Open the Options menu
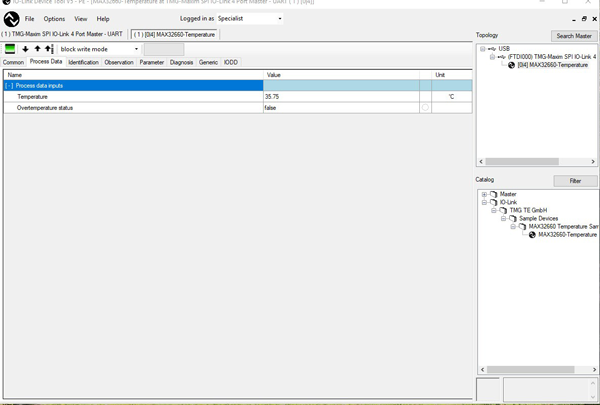This screenshot has width=600, height=405. pyautogui.click(x=54, y=19)
